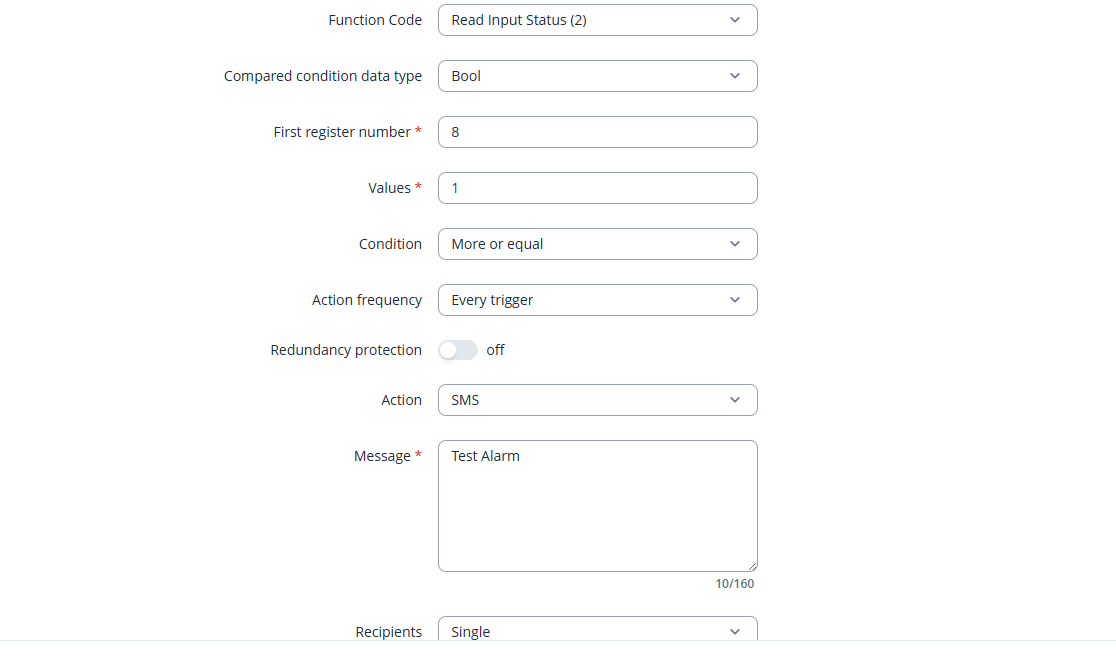Expand Compared condition data type dropdown
Screen dimensions: 1116x660
pyautogui.click(x=597, y=76)
